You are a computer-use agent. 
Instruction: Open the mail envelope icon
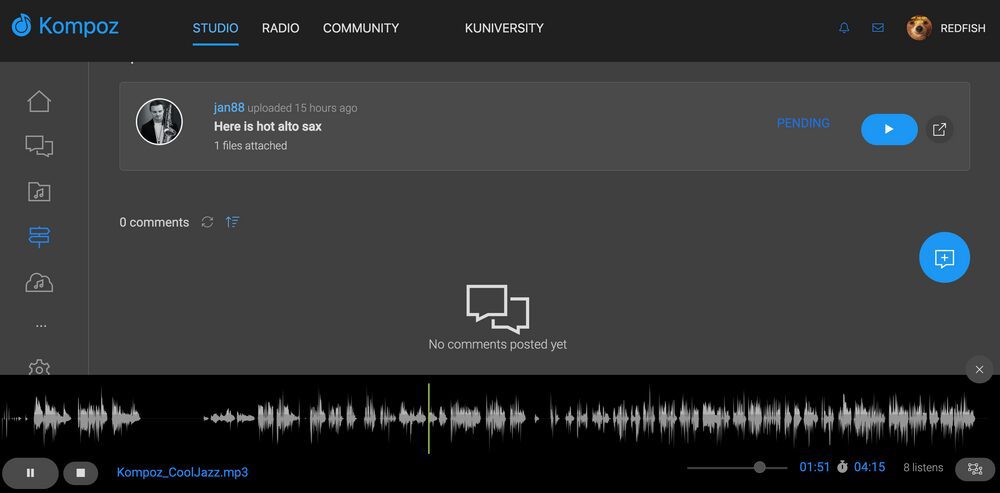pyautogui.click(x=878, y=28)
